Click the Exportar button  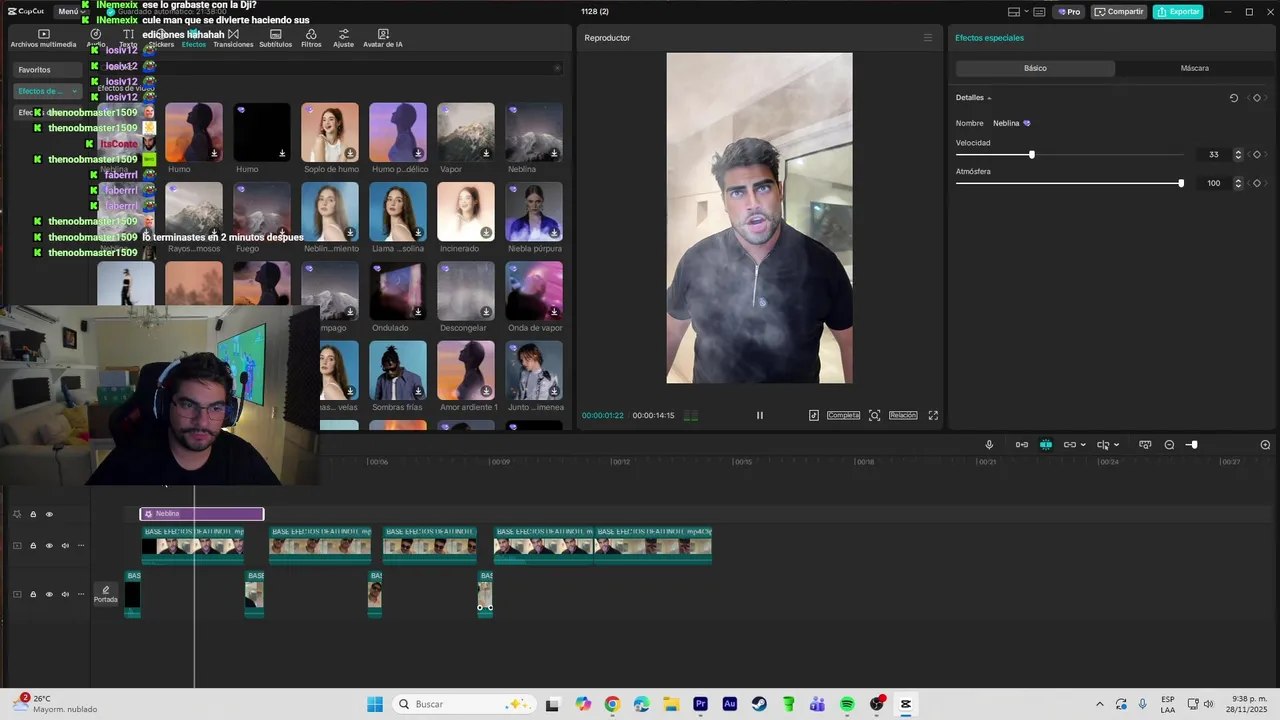pyautogui.click(x=1178, y=12)
